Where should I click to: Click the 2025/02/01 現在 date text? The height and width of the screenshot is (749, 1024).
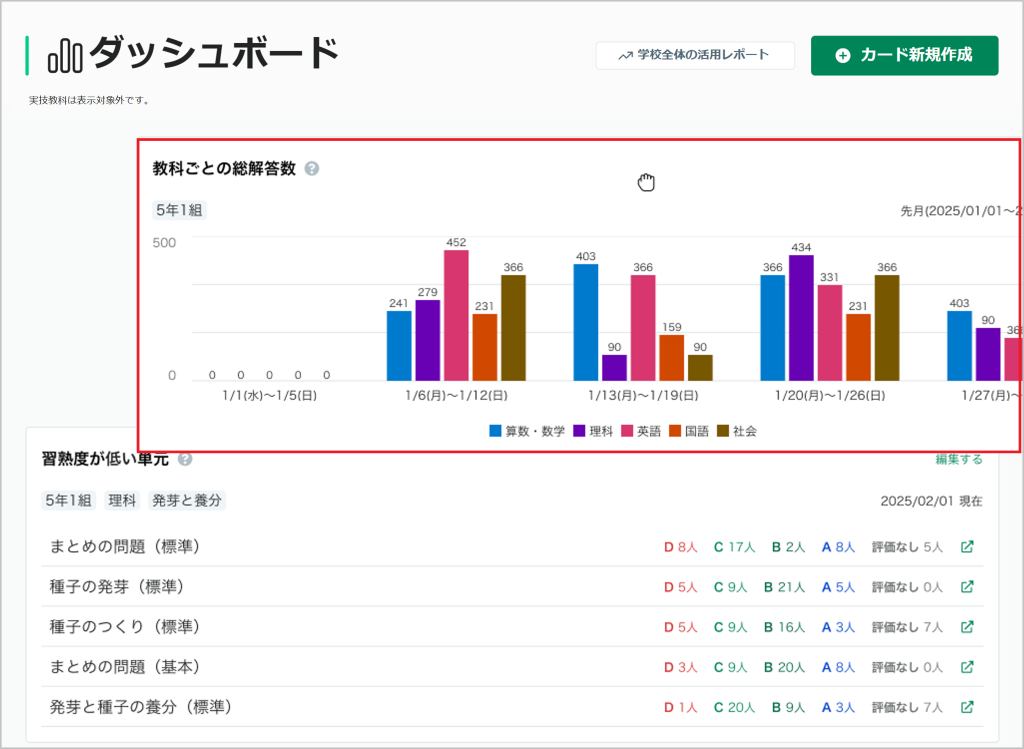point(931,501)
